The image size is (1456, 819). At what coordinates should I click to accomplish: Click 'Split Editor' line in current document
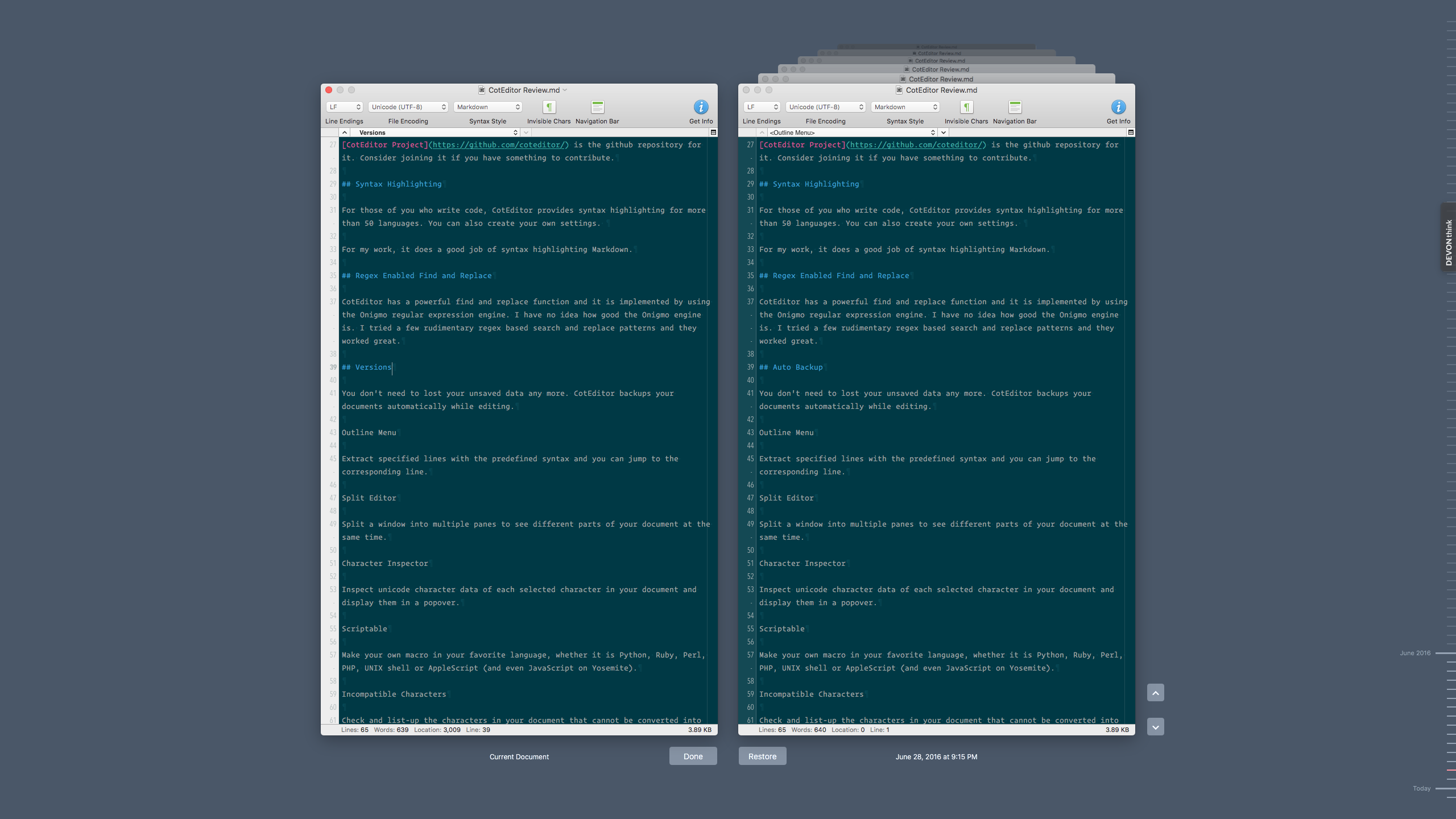pos(369,498)
